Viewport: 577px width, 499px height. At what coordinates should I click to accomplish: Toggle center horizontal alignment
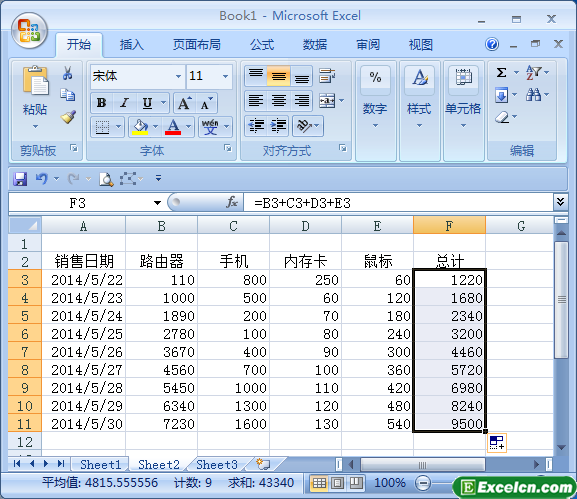tap(279, 101)
